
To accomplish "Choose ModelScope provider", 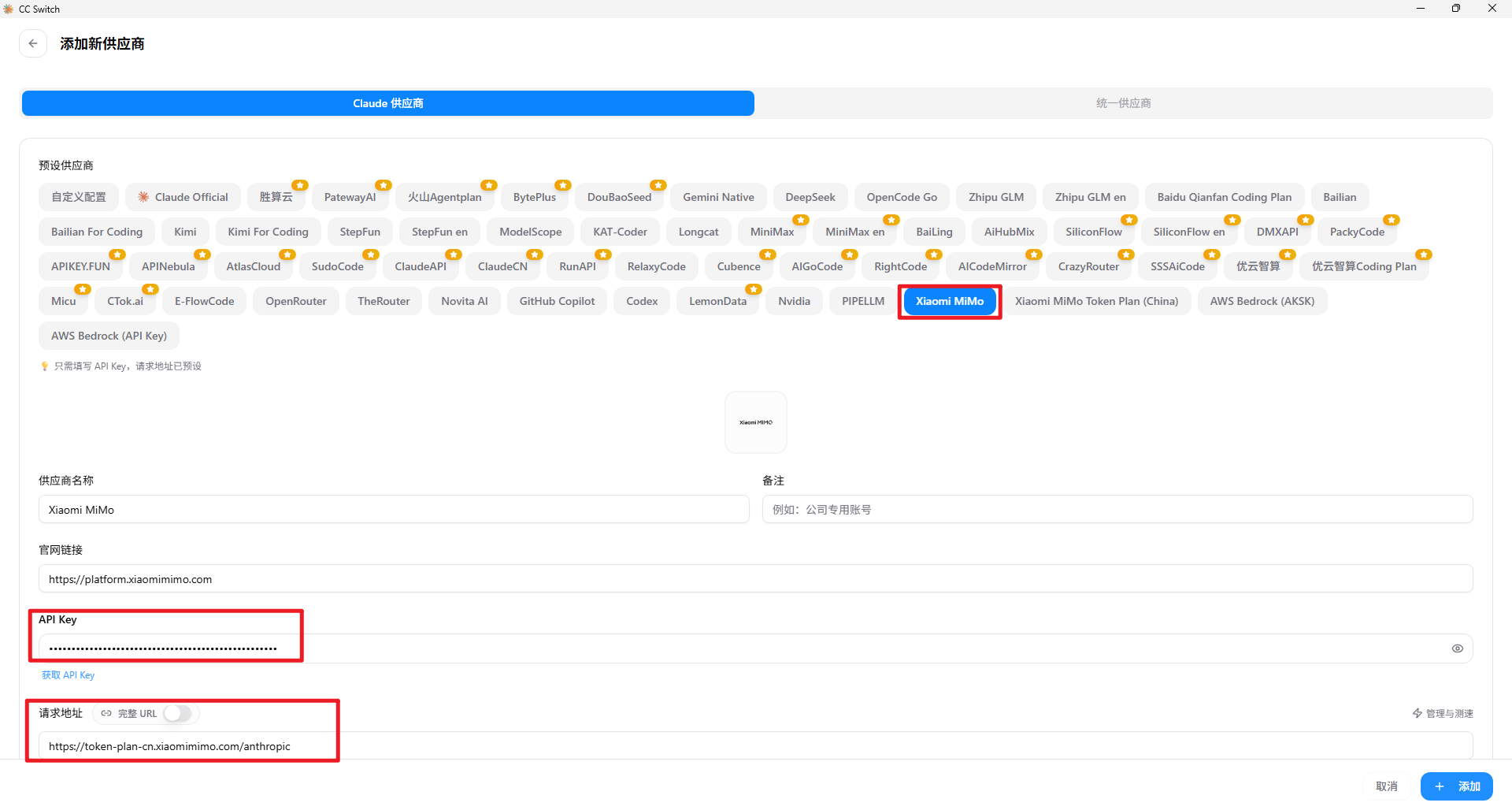I will pos(531,232).
